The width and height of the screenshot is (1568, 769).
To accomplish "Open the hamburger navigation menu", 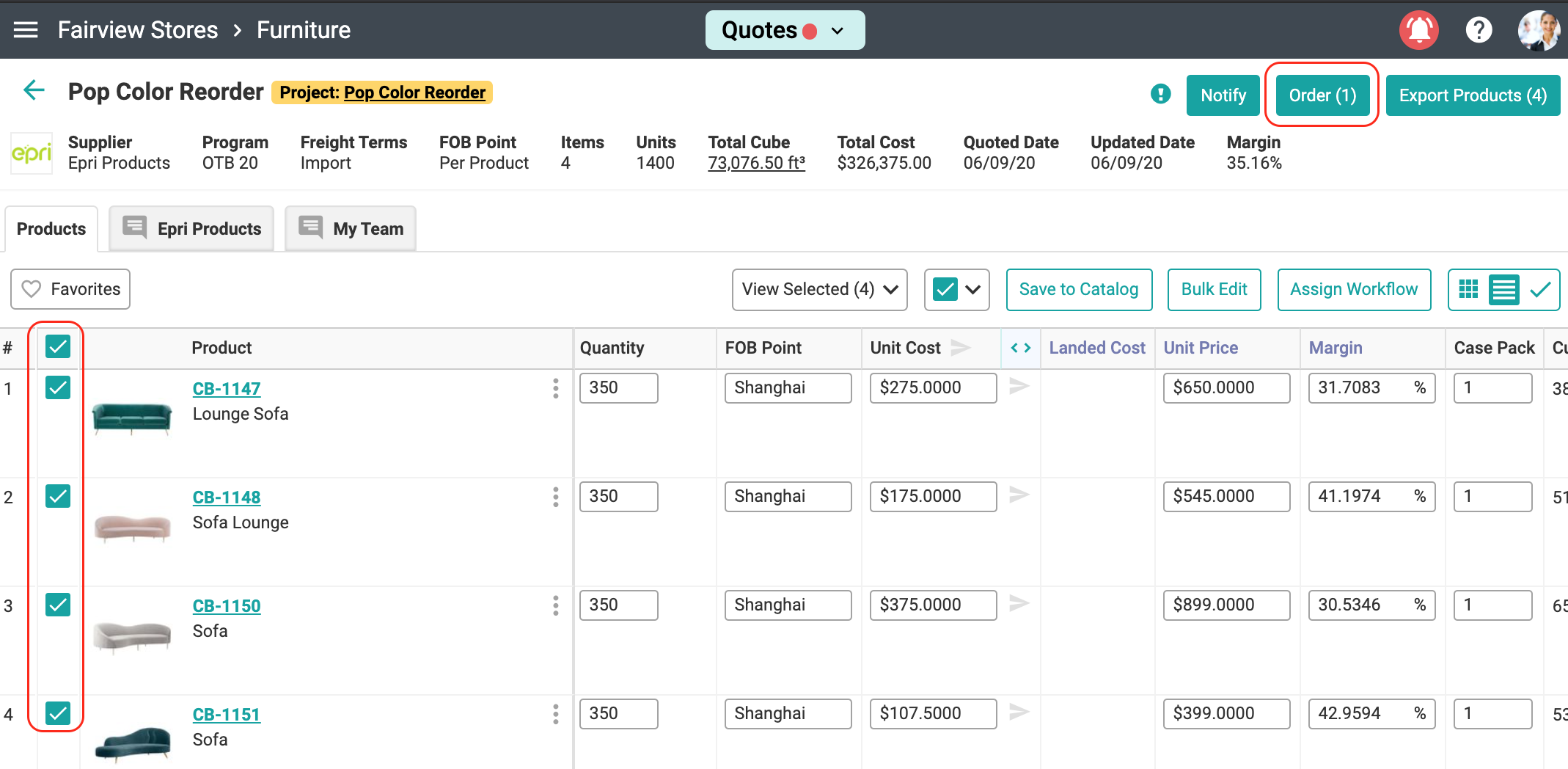I will tap(26, 30).
